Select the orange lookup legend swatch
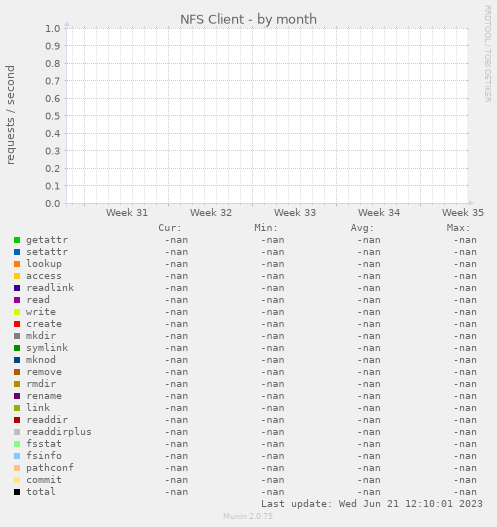Image resolution: width=497 pixels, height=527 pixels. pyautogui.click(x=17, y=264)
